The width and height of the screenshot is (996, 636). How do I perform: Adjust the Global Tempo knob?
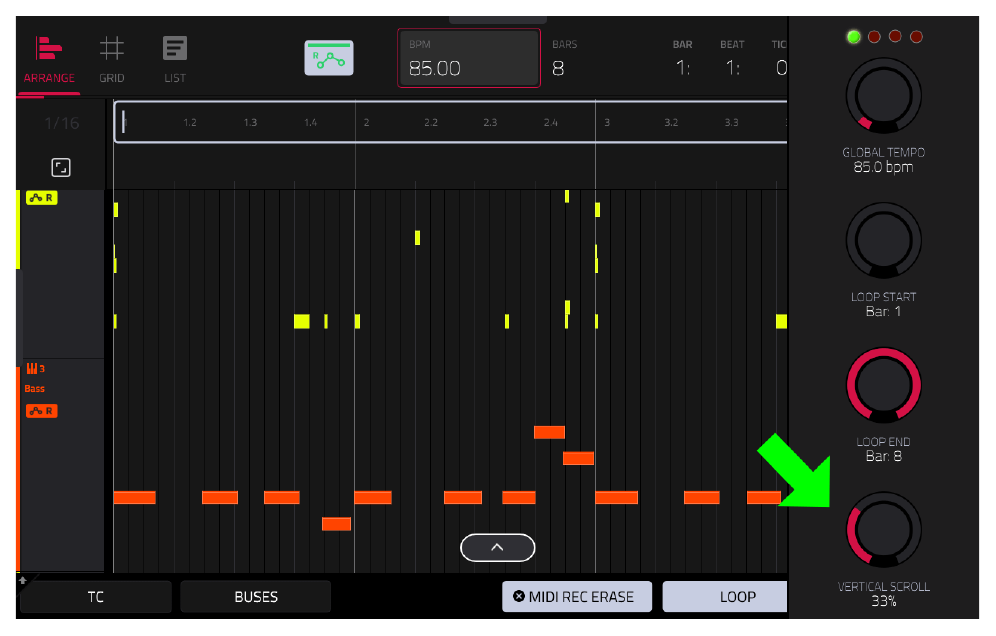pos(884,96)
